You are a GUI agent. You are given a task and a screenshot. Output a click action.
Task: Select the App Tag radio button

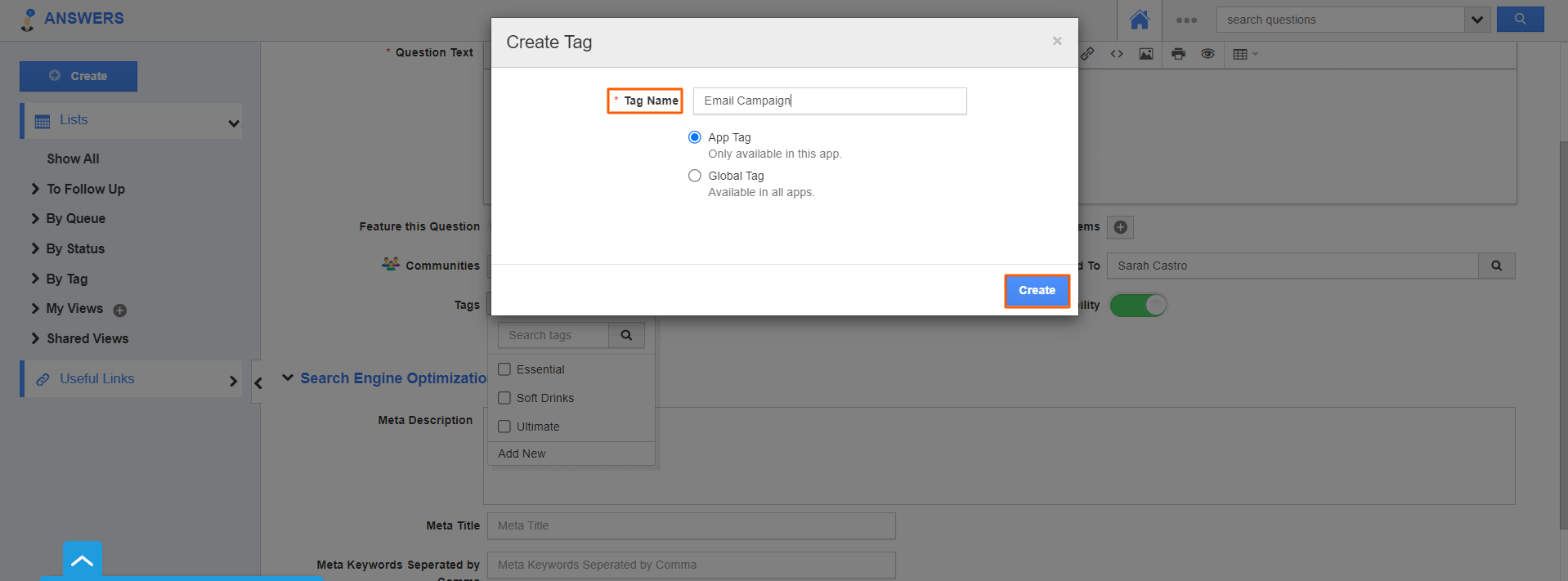[695, 137]
